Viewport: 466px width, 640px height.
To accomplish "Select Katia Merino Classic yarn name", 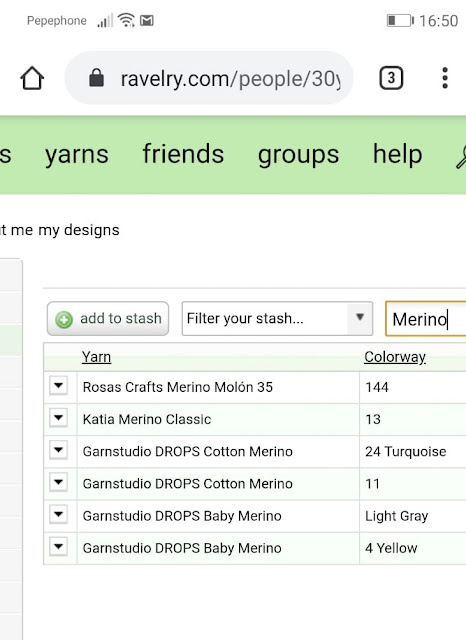I will pos(147,419).
